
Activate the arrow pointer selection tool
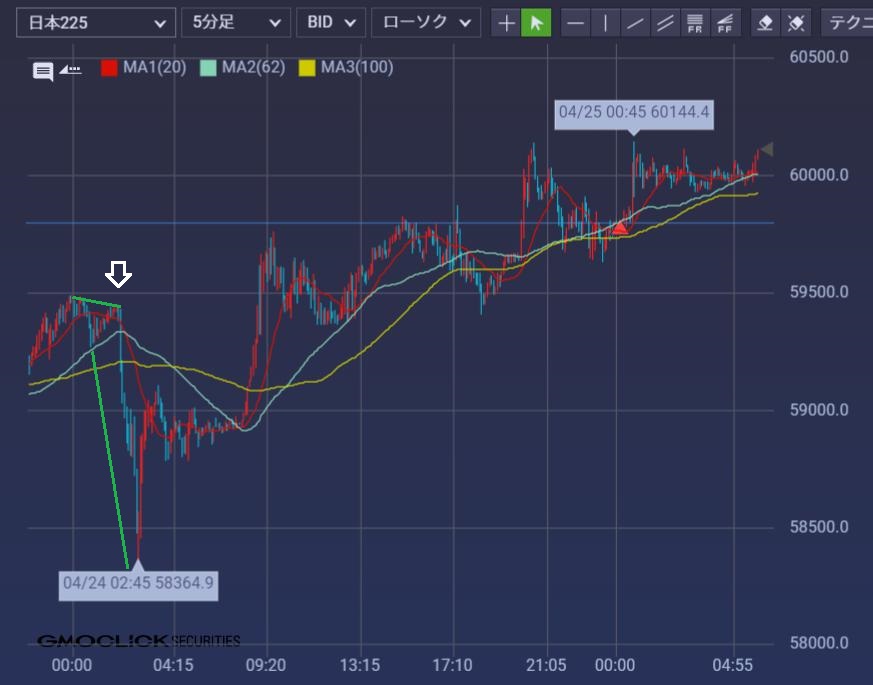tap(536, 23)
